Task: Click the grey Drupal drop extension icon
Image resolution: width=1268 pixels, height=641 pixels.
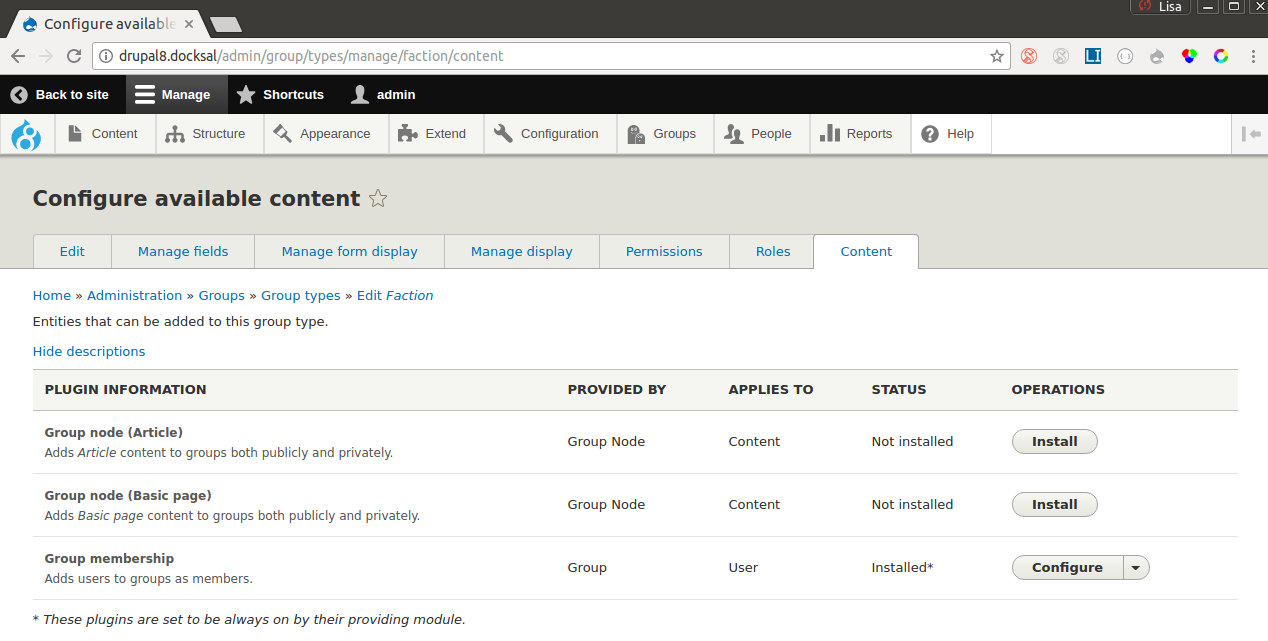Action: (1157, 57)
